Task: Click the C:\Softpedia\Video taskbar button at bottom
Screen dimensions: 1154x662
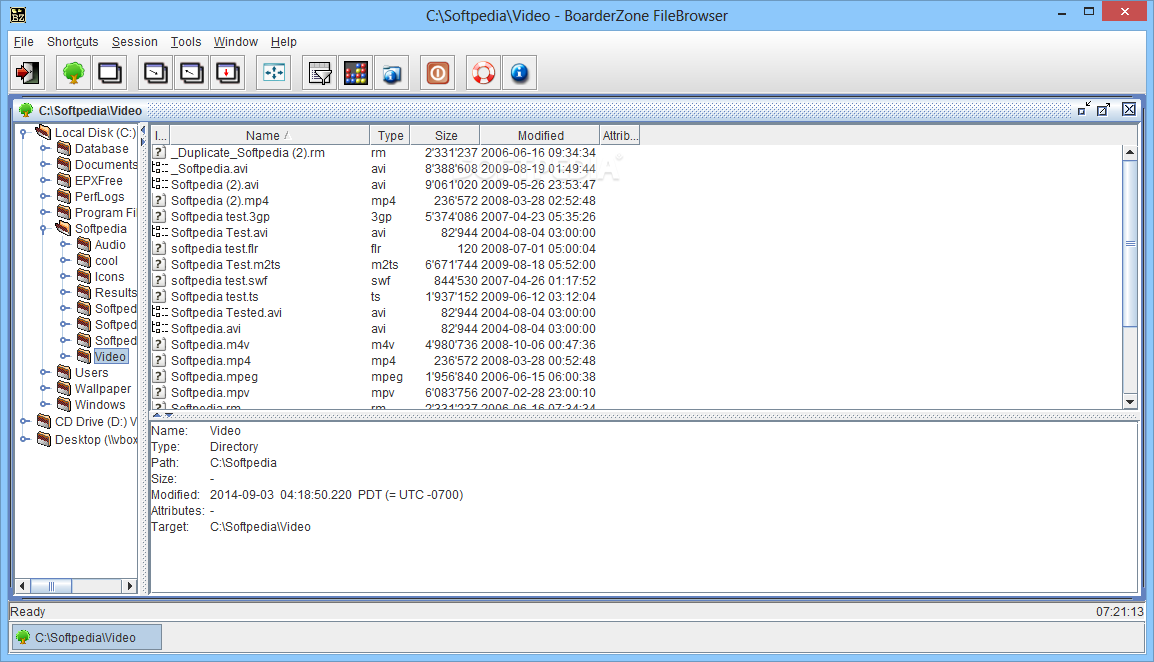Action: click(x=86, y=638)
